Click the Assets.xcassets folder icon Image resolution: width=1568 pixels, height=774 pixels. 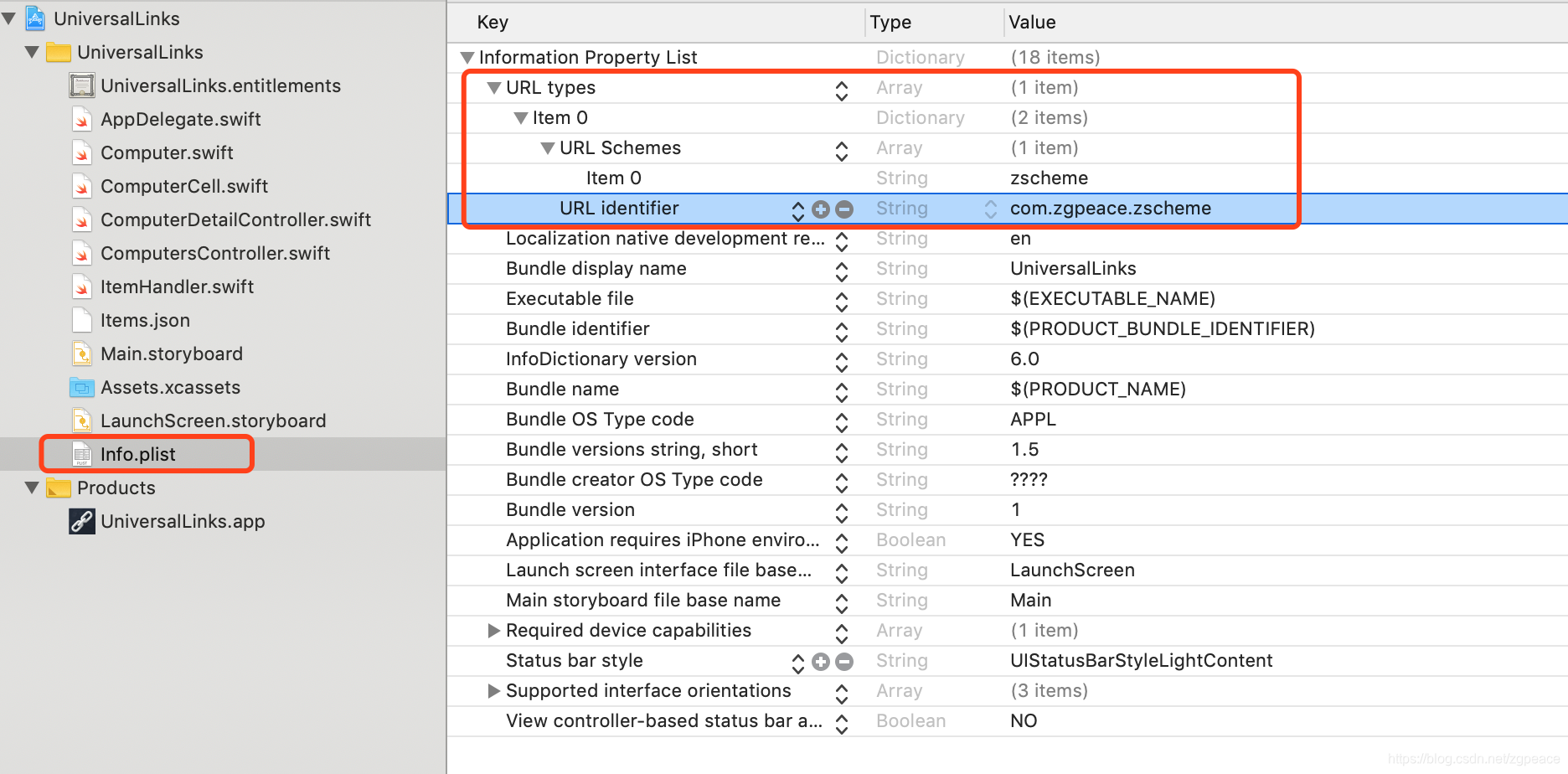[82, 387]
